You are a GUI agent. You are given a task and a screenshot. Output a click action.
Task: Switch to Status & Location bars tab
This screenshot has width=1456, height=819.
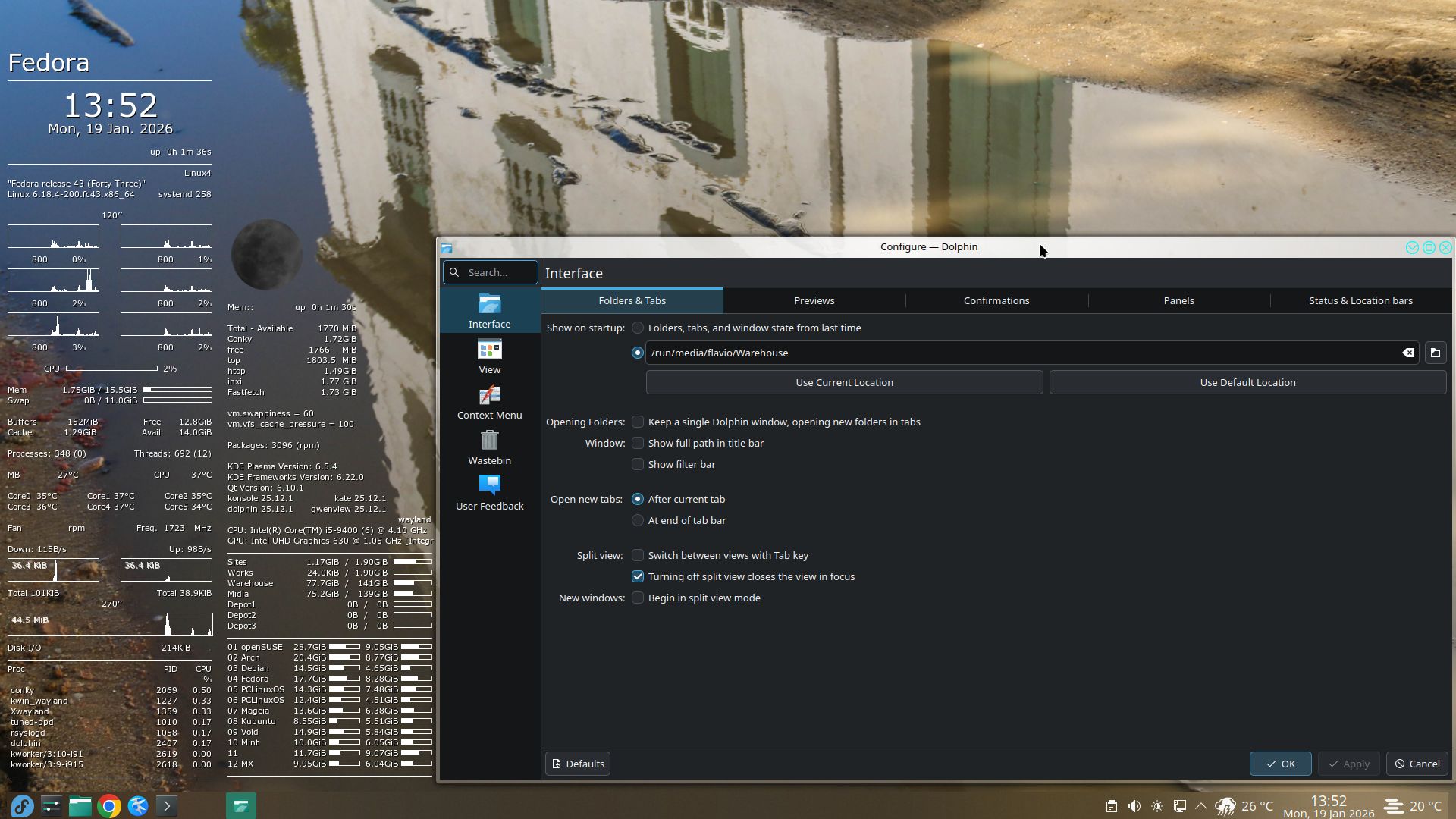[1360, 300]
